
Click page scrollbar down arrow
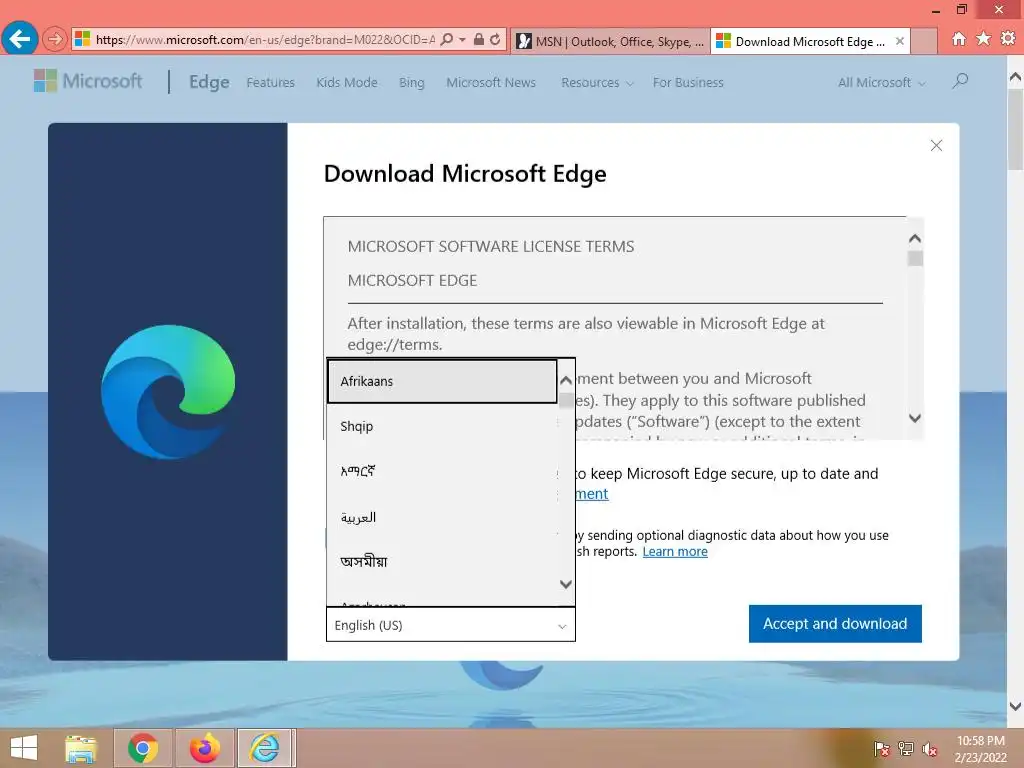point(1016,706)
